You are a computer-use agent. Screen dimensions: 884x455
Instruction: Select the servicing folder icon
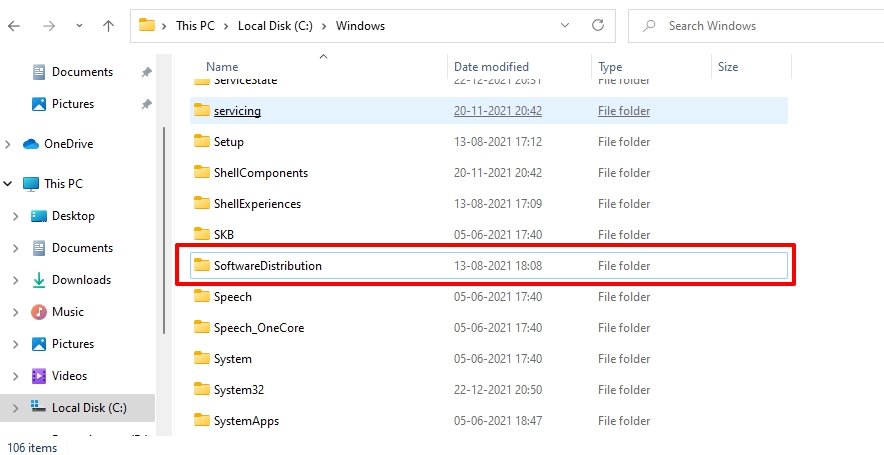click(x=202, y=110)
